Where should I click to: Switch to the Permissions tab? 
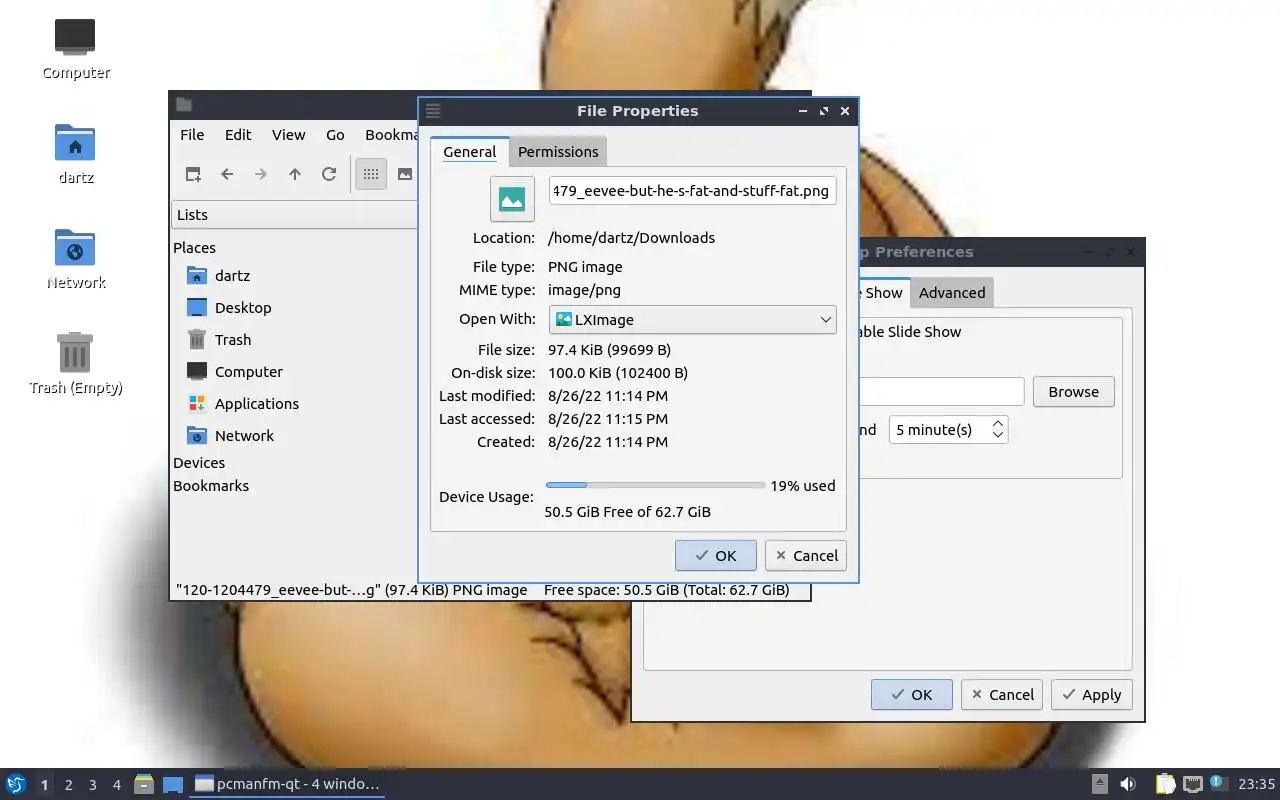558,152
